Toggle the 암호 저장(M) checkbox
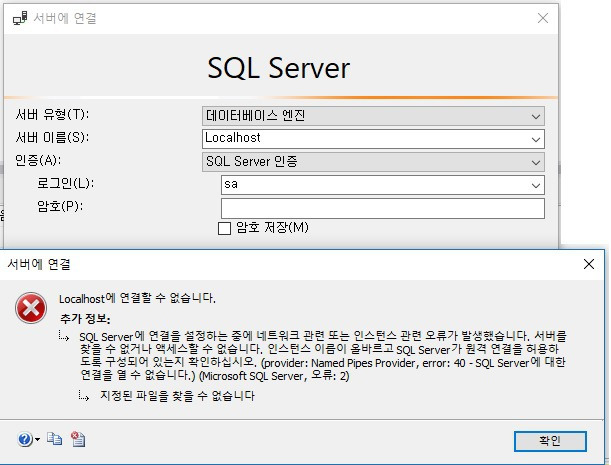Screen dimensions: 611x465 [x=224, y=228]
